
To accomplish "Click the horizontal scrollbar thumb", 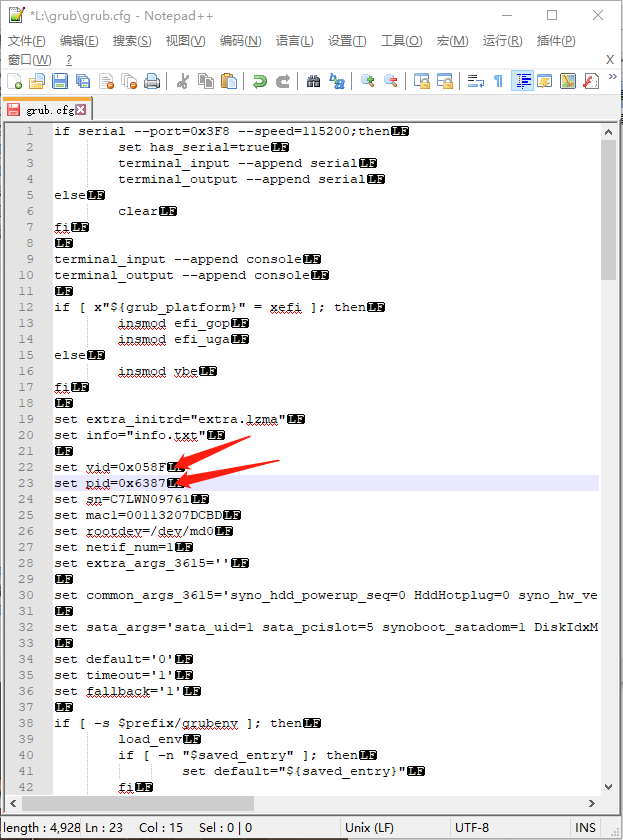I will (138, 803).
